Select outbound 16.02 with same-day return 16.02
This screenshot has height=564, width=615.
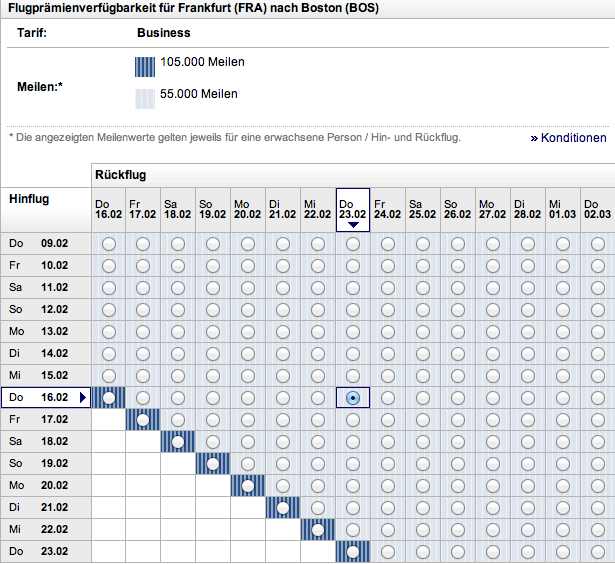coord(109,398)
